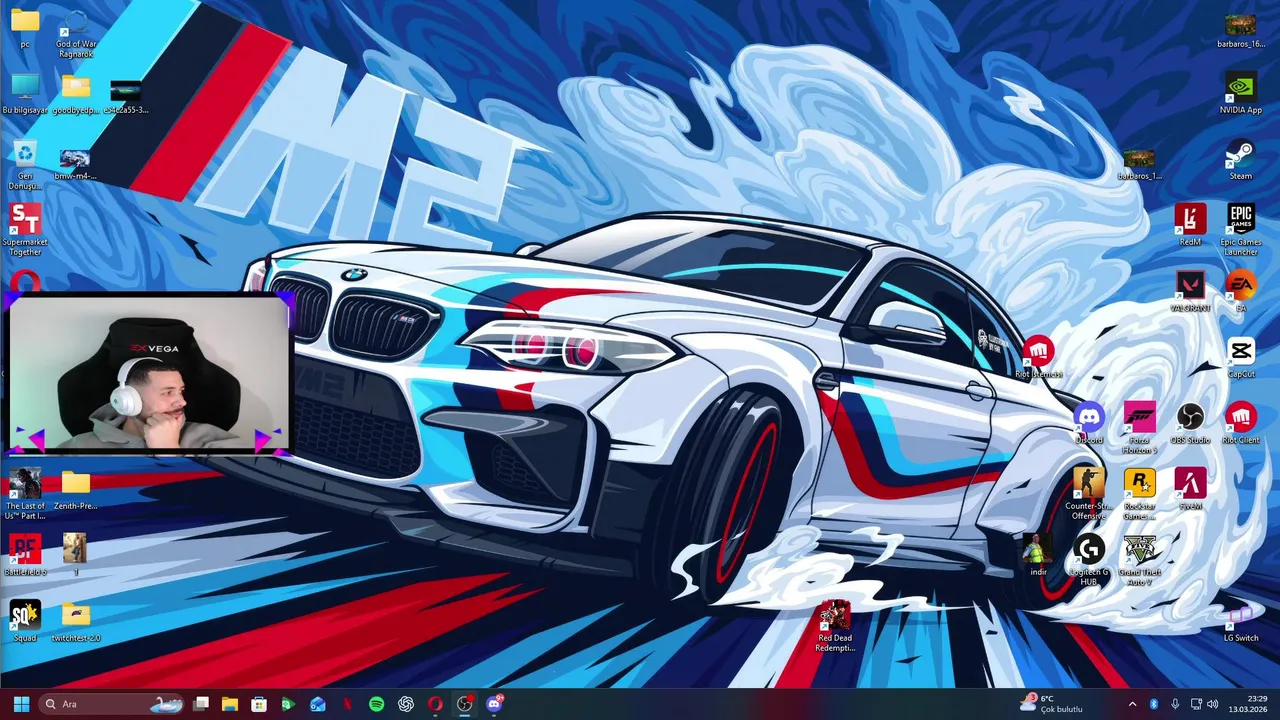Open the network status tray icon

[x=1195, y=704]
